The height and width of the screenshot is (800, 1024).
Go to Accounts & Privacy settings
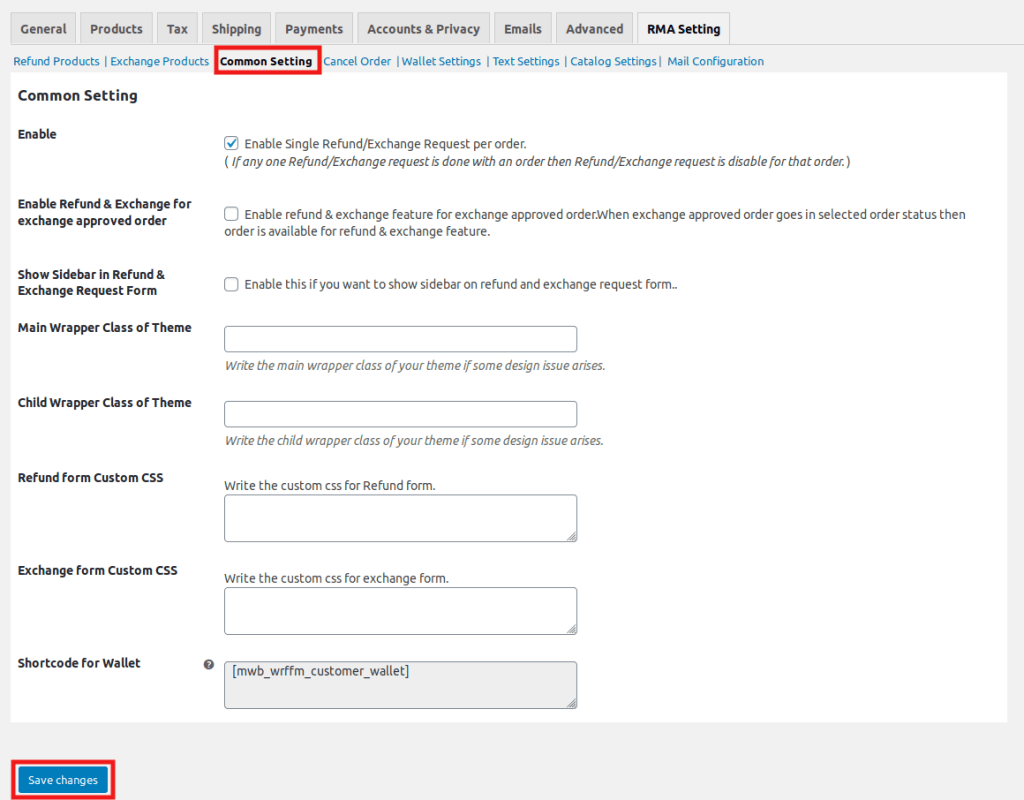coord(423,28)
